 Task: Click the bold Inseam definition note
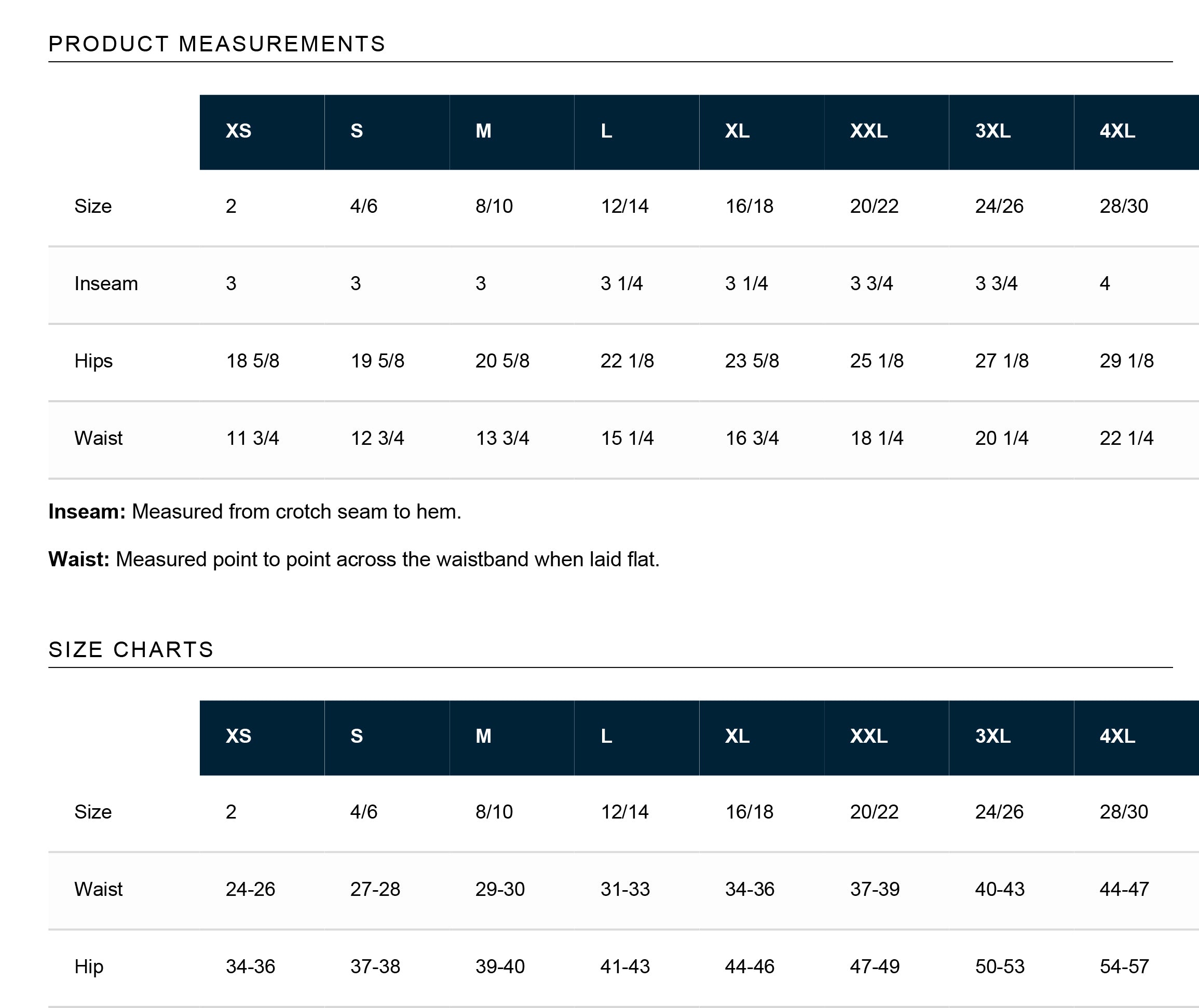[x=86, y=511]
